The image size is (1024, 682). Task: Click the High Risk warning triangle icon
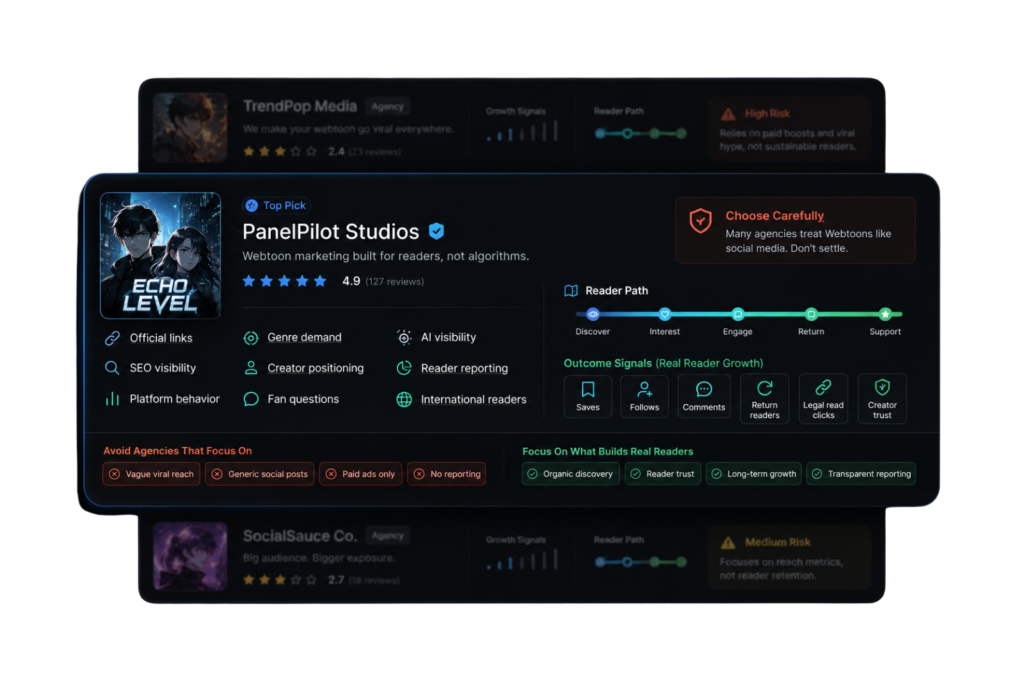coord(728,114)
